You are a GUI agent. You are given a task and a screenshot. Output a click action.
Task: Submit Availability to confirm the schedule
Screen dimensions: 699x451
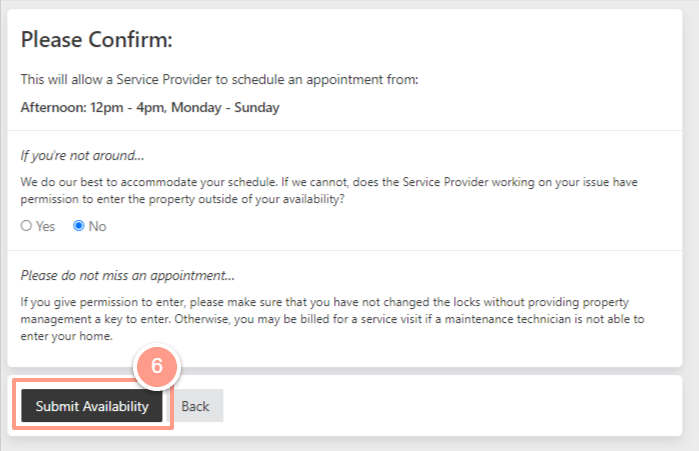point(92,406)
